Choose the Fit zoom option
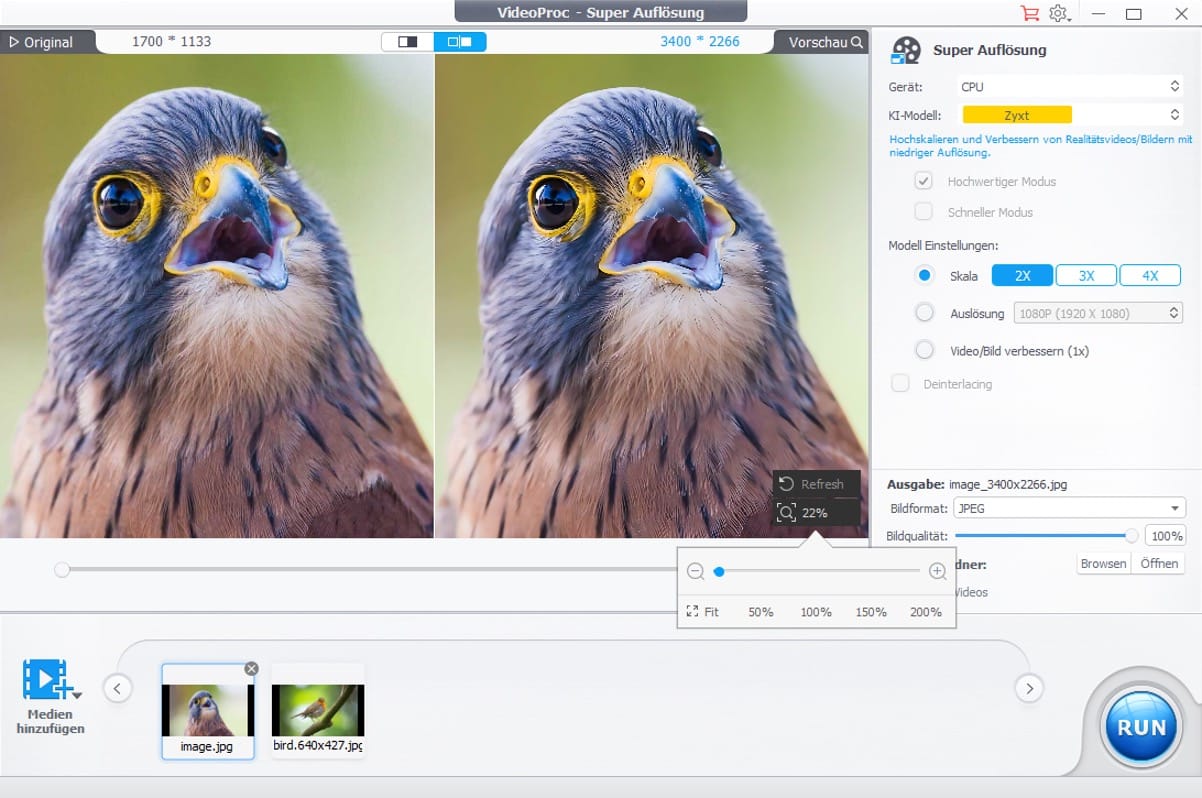Screen dimensions: 1202x798 (x=703, y=612)
